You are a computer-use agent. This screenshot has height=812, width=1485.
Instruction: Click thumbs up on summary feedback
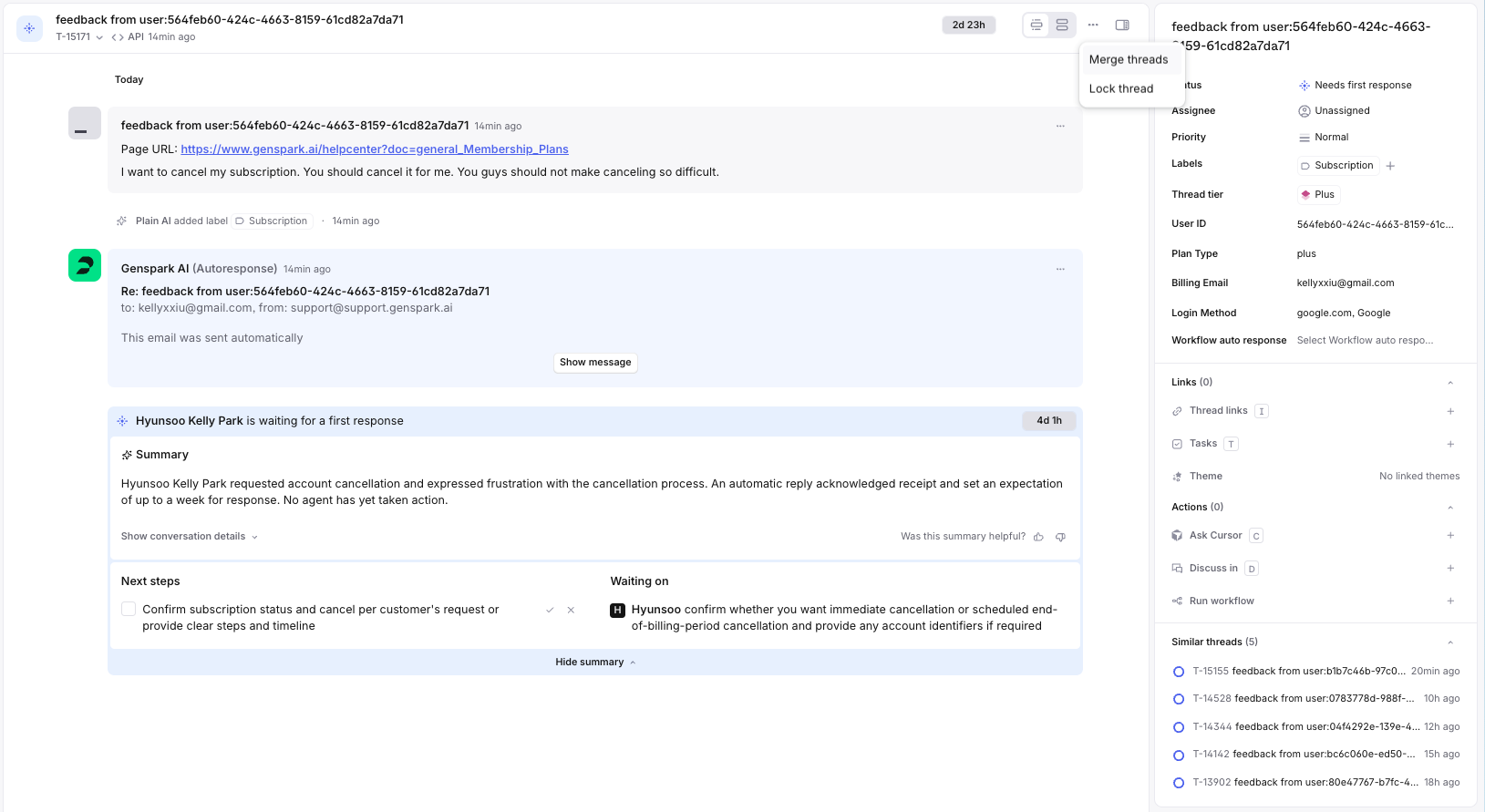(x=1038, y=537)
